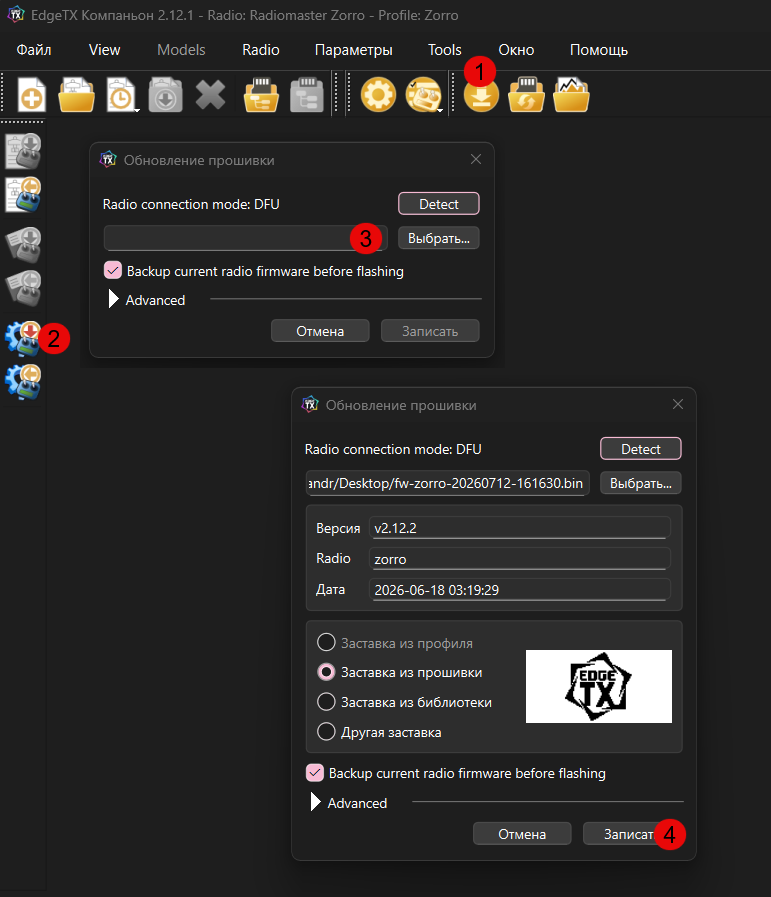Image resolution: width=771 pixels, height=897 pixels.
Task: Open the Radio menu
Action: click(260, 50)
